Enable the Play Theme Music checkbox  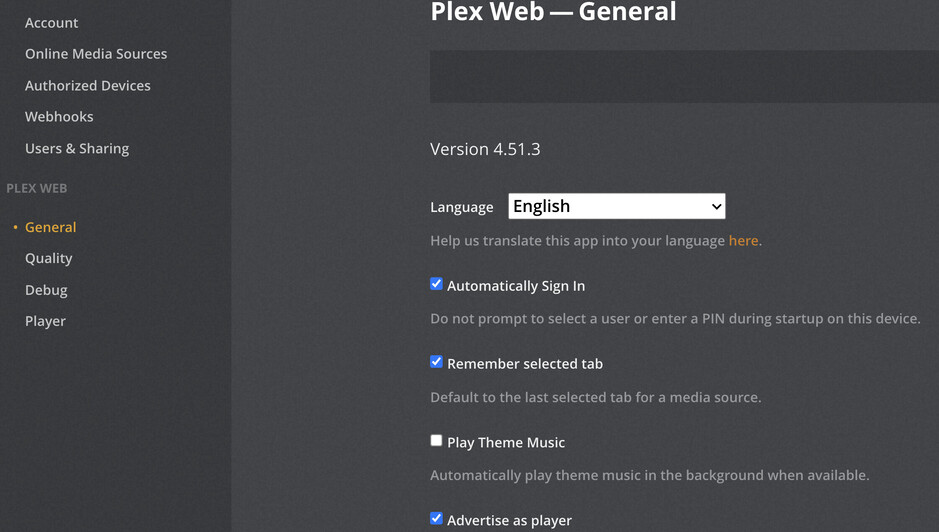click(437, 440)
